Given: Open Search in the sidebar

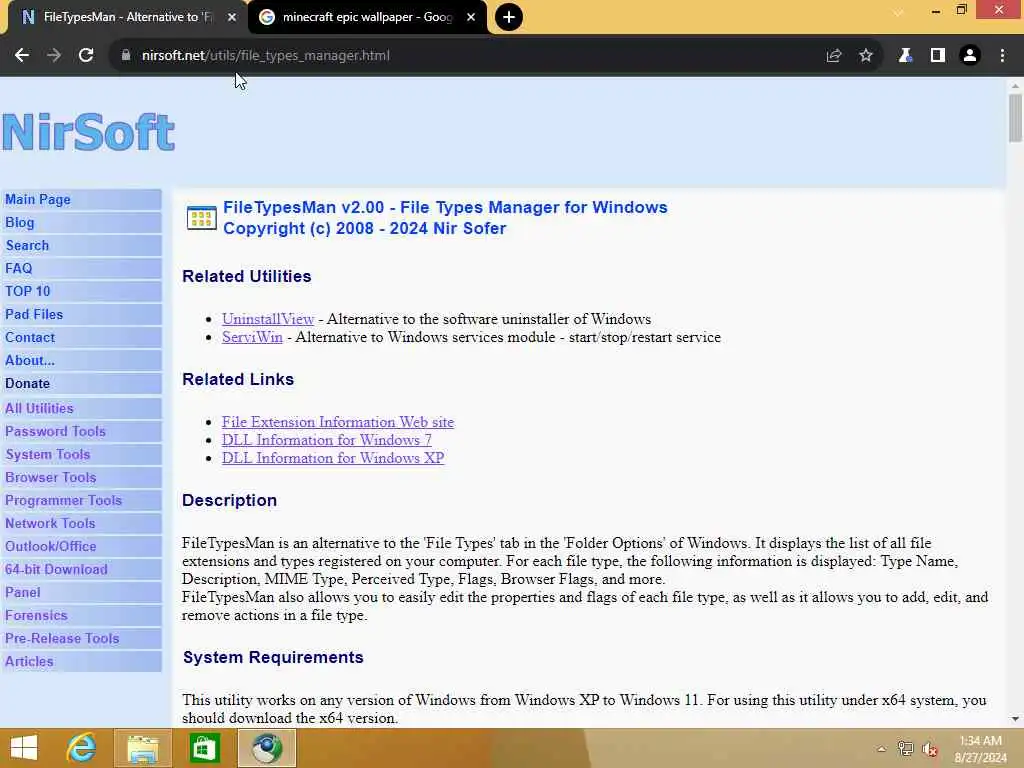Looking at the screenshot, I should pyautogui.click(x=82, y=246).
